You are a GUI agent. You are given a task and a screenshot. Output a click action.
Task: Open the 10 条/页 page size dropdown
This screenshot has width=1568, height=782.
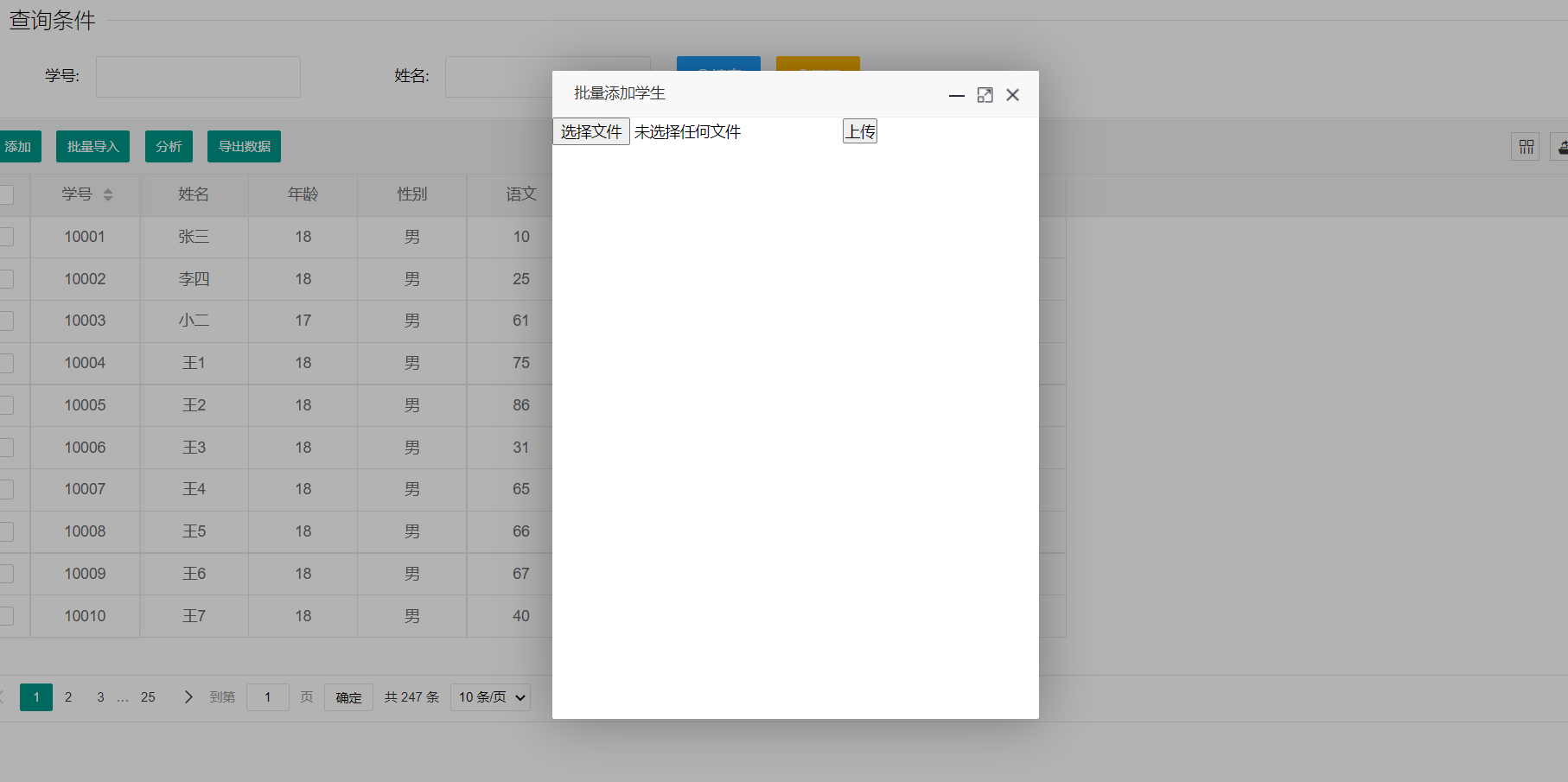pos(490,697)
